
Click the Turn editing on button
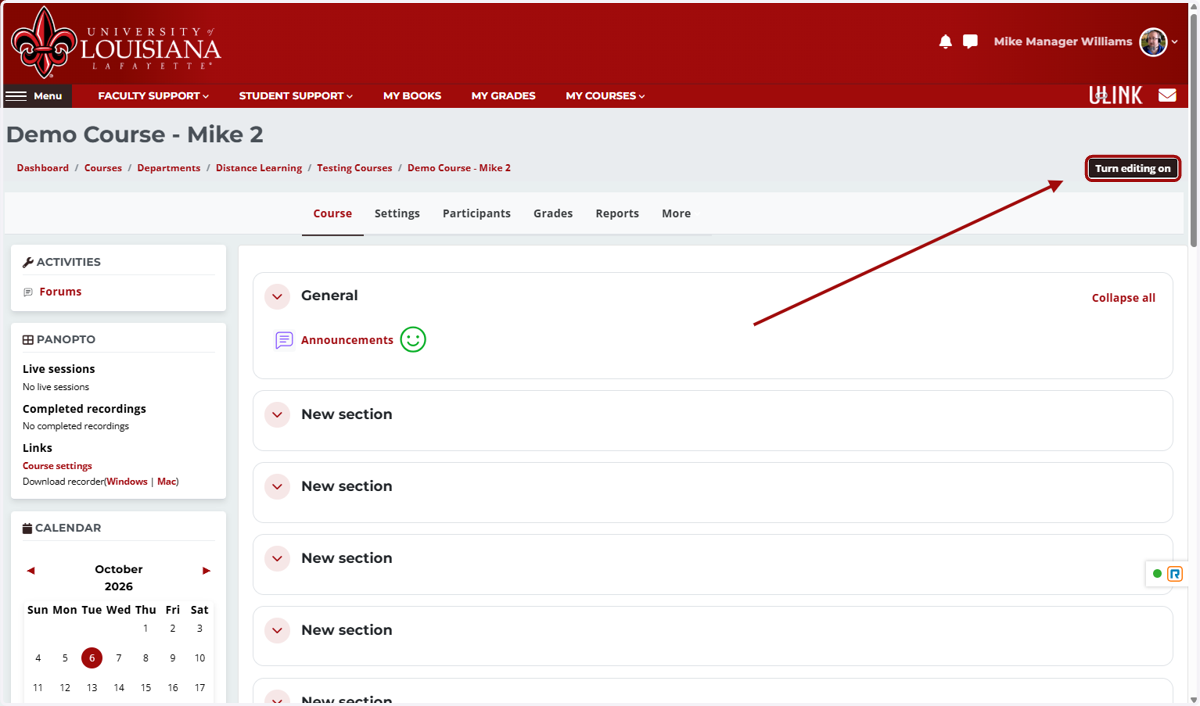pyautogui.click(x=1133, y=169)
